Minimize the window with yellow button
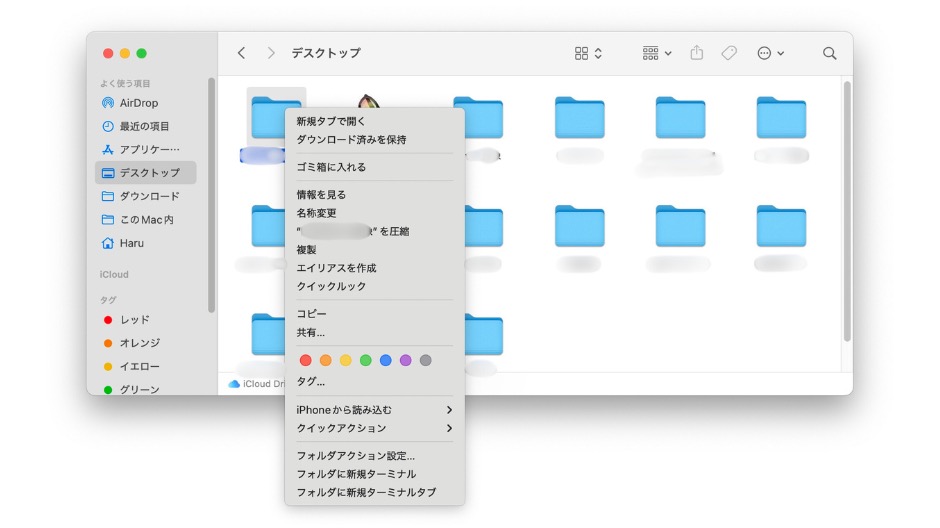 click(x=125, y=53)
